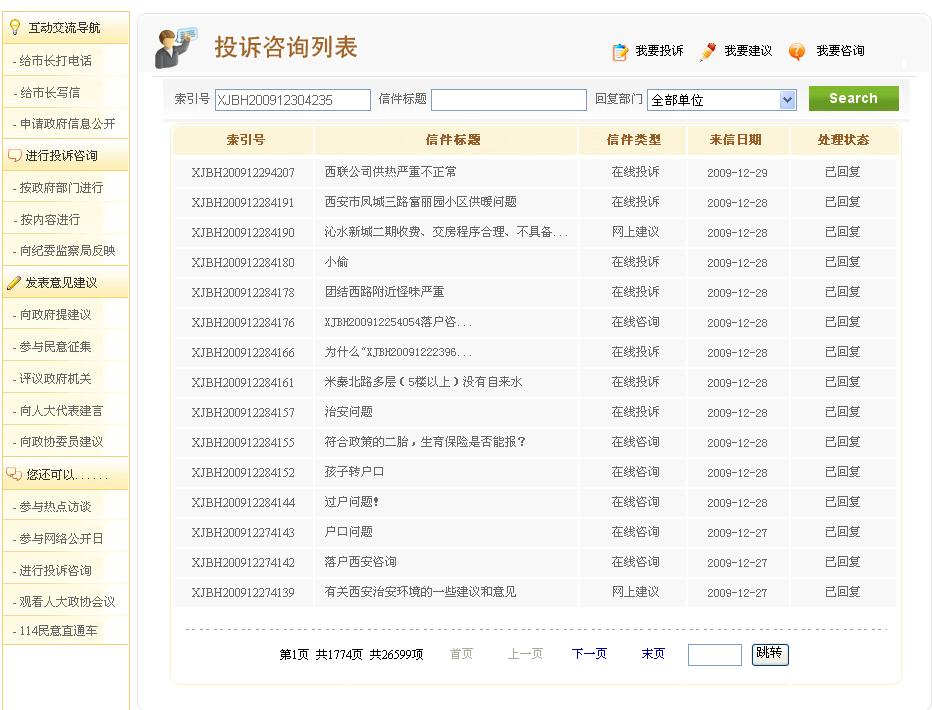932x710 pixels.
Task: Open 申请政府信息公开 in sidebar
Action: (x=67, y=124)
